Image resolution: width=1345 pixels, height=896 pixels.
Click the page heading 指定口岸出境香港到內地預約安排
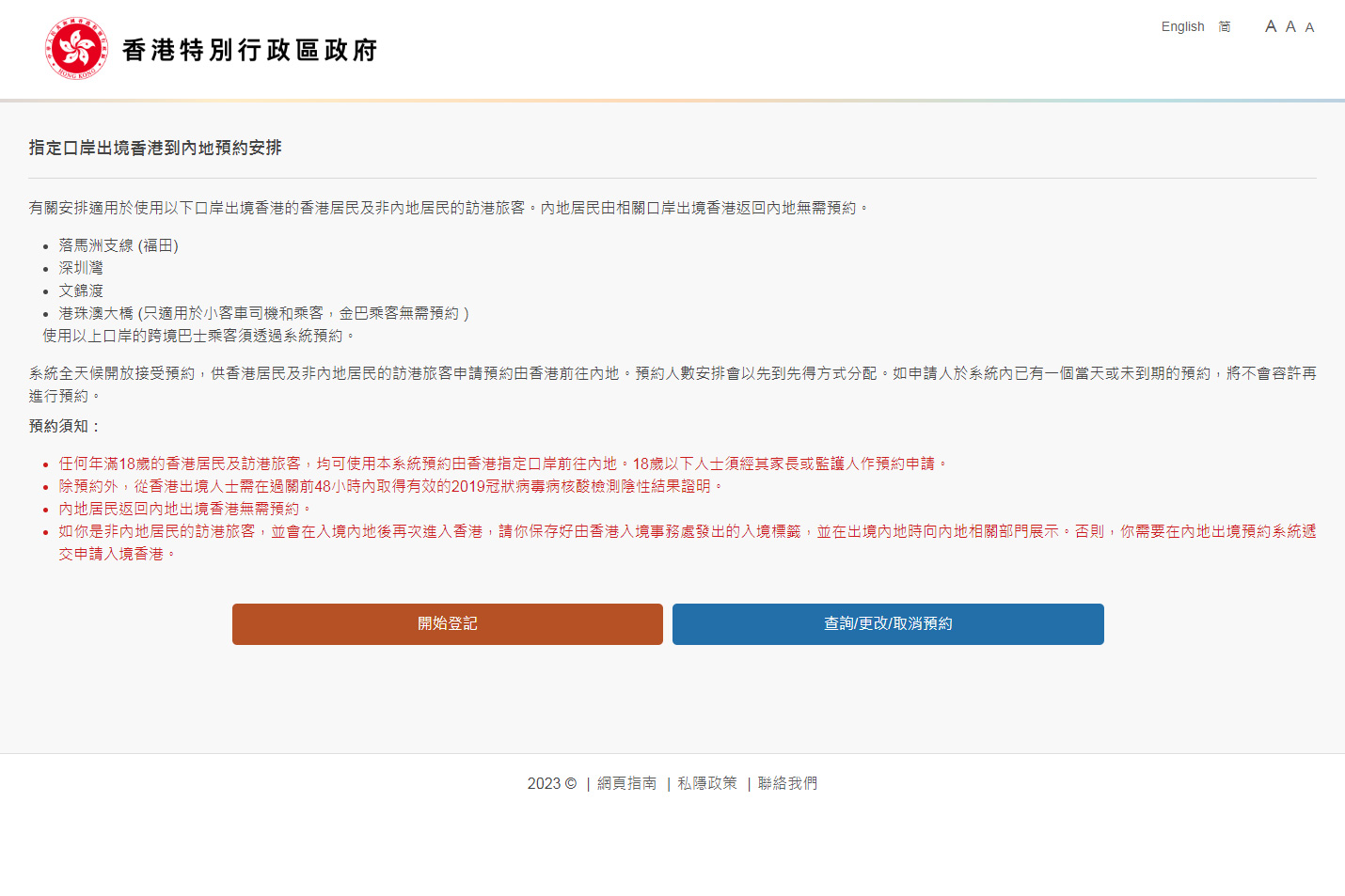pyautogui.click(x=155, y=148)
